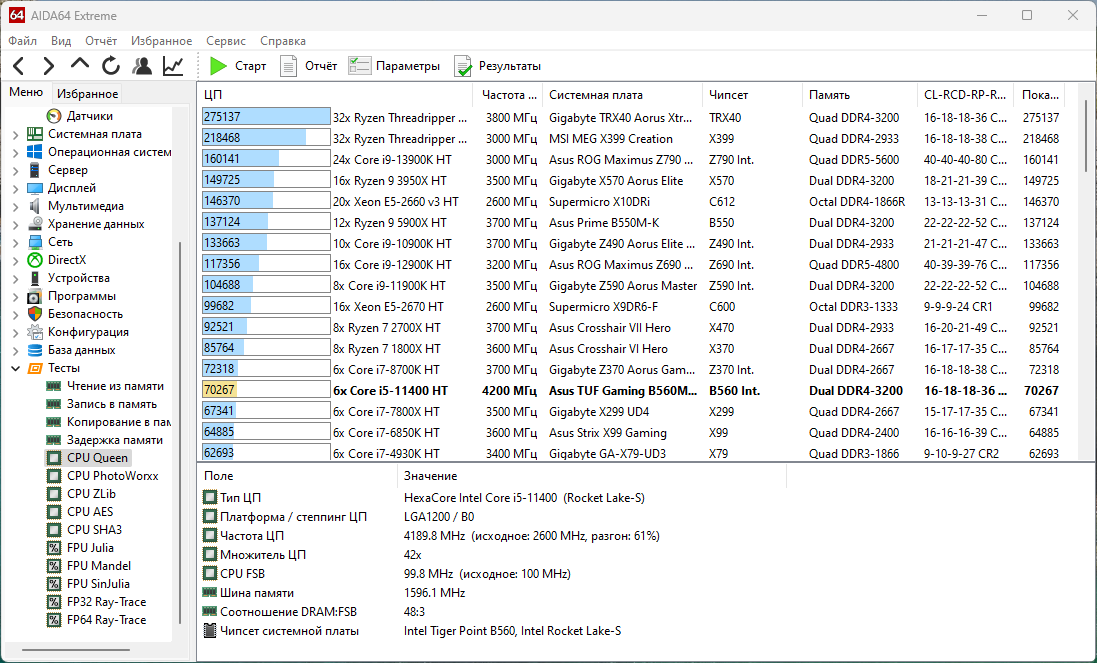
Task: Open Параметры settings button
Action: tap(394, 66)
